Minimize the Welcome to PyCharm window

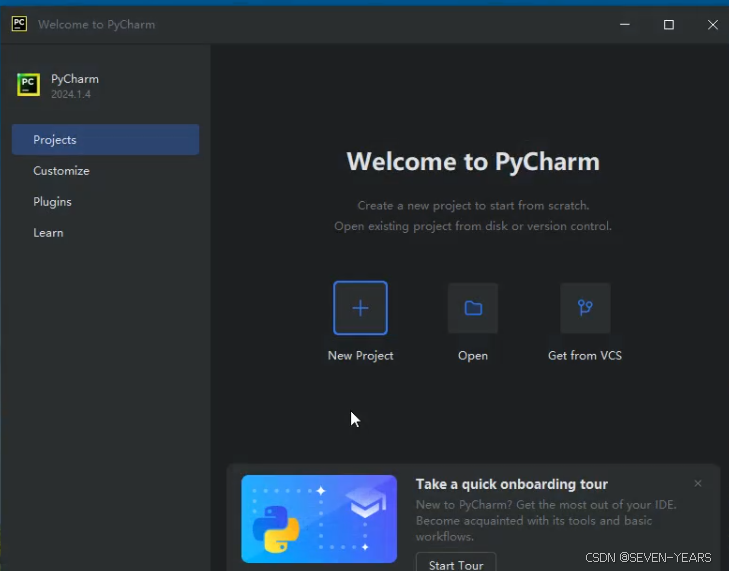tap(625, 24)
